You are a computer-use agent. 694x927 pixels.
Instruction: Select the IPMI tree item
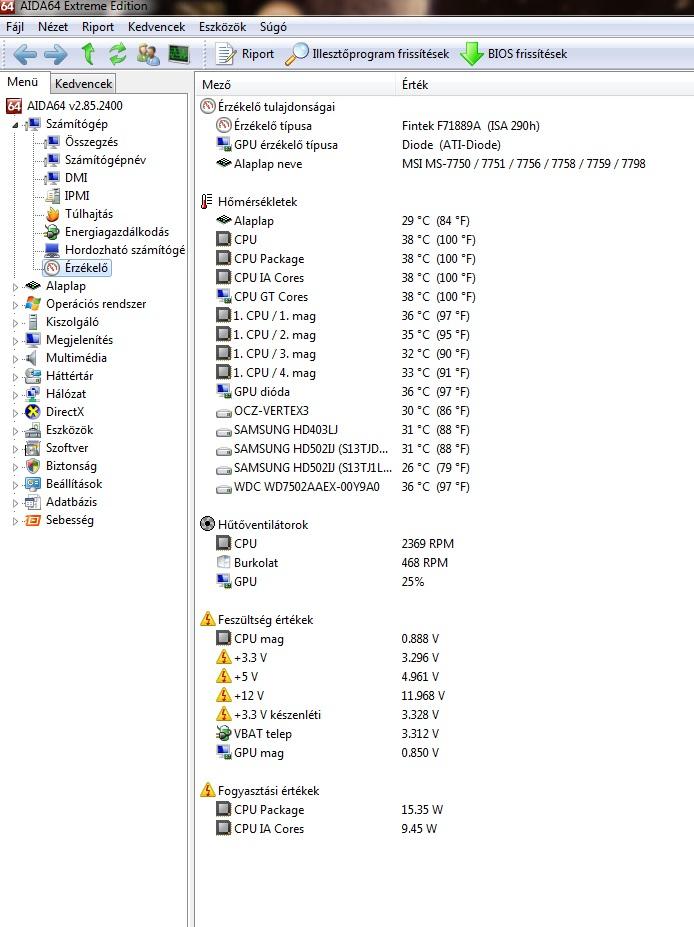coord(77,196)
